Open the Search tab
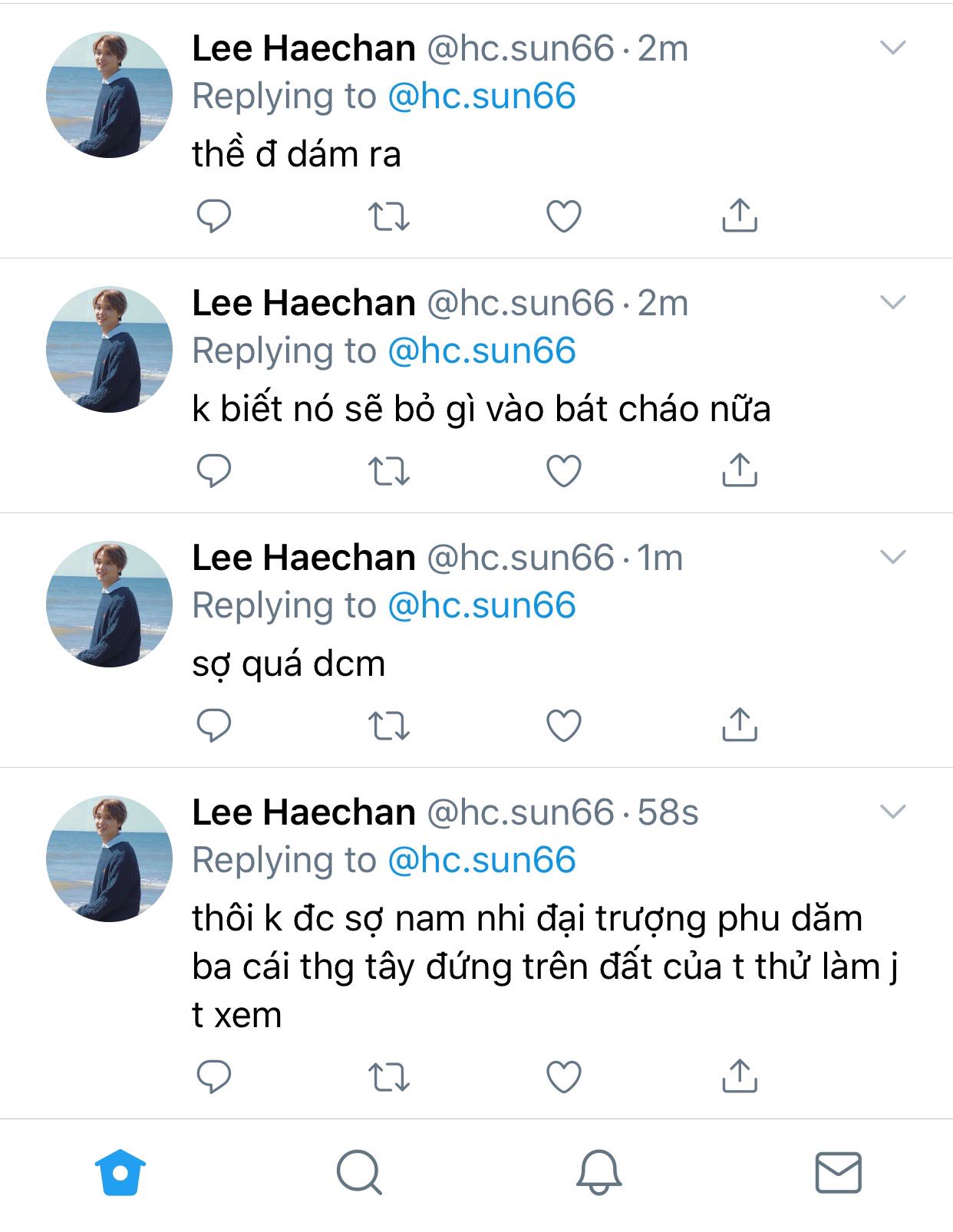Viewport: 953px width, 1232px height. click(x=359, y=1173)
